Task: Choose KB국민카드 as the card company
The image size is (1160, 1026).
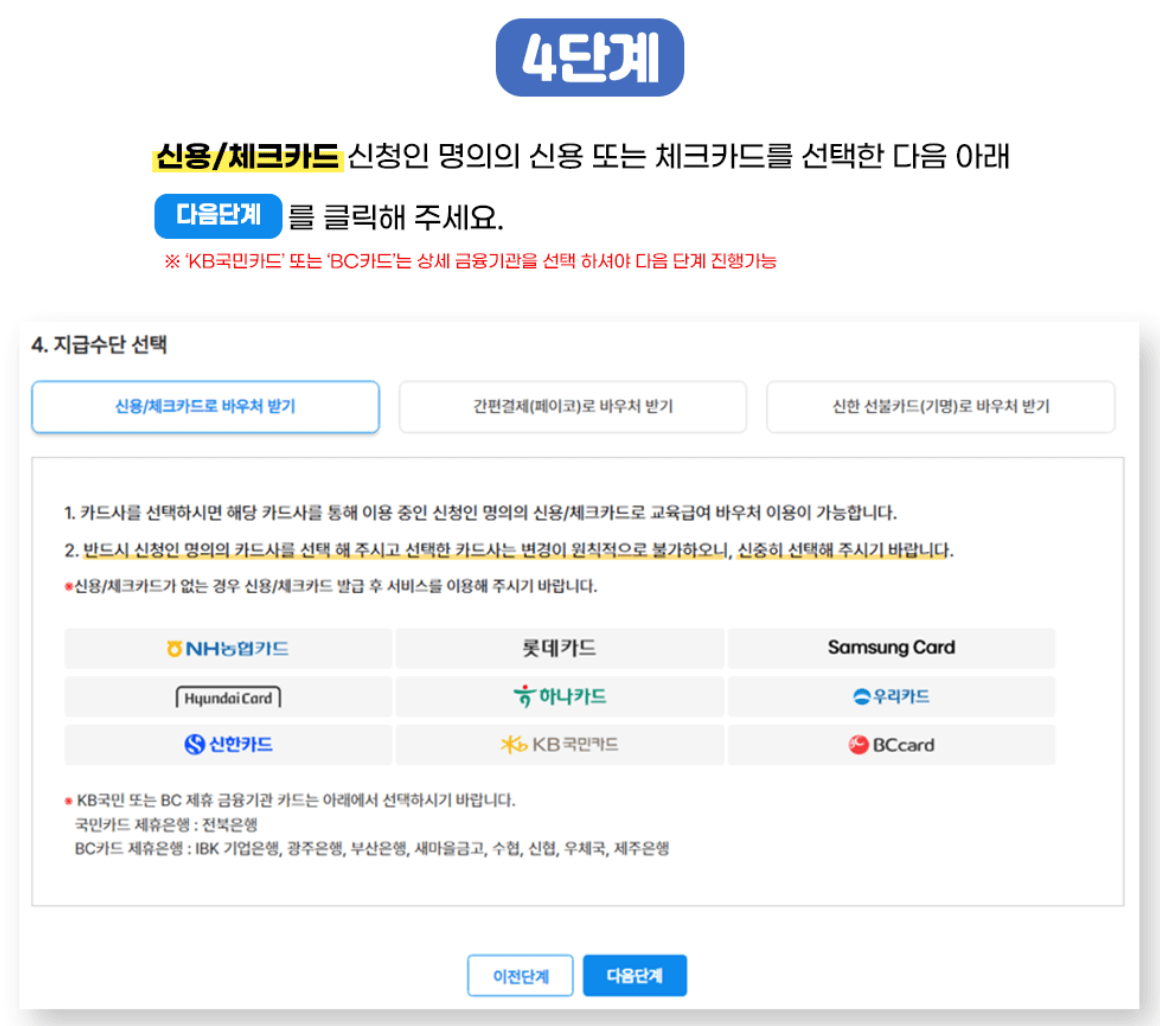Action: [x=559, y=744]
